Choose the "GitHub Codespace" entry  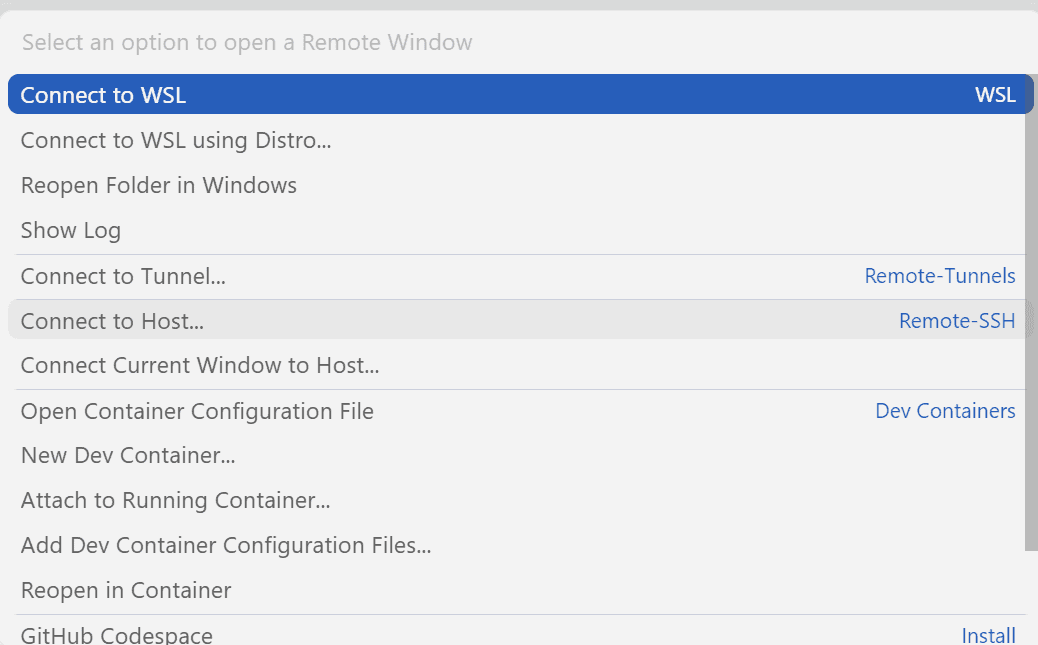coord(116,633)
